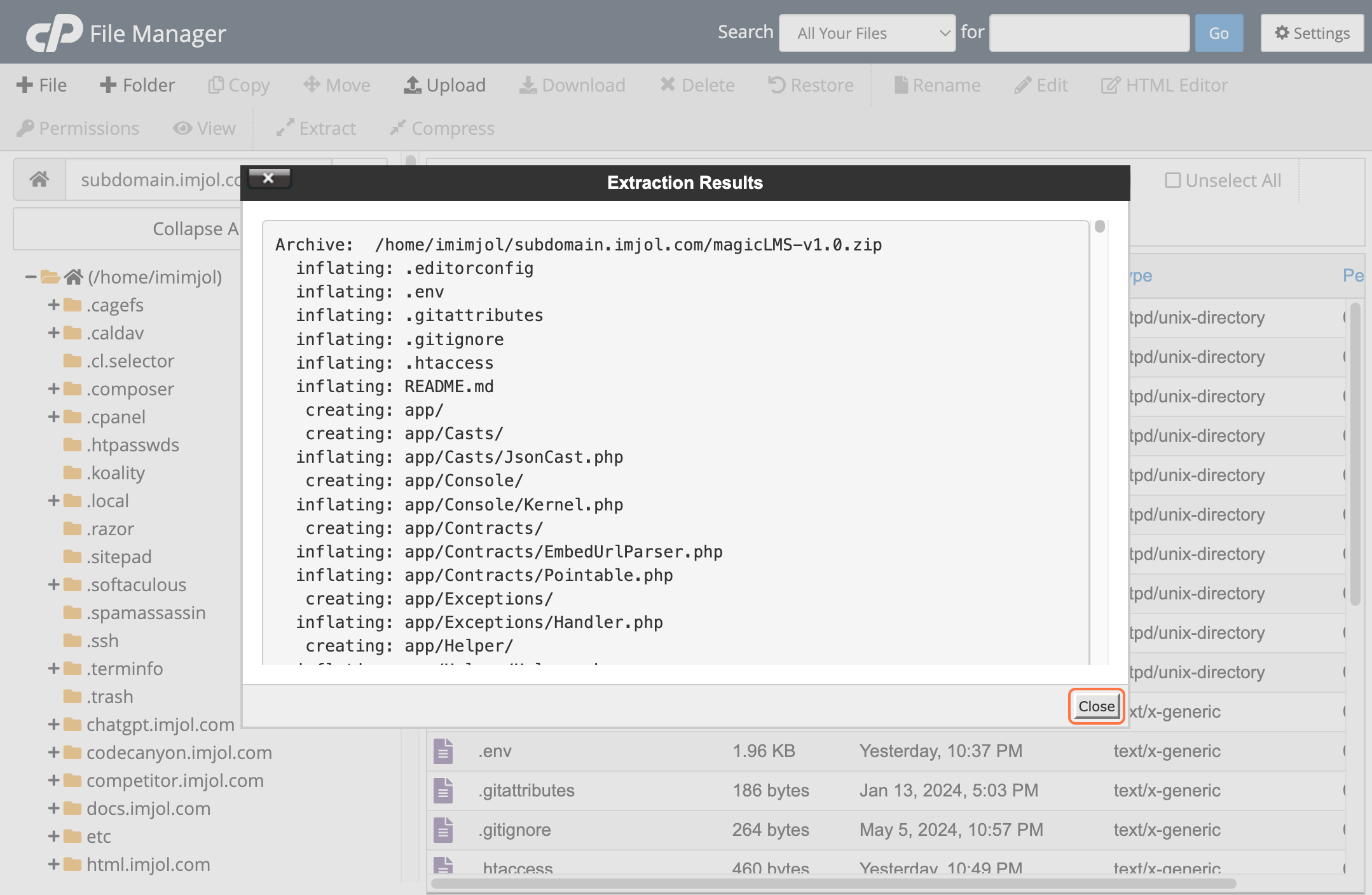Click the path field showing subdomain.imjol
The height and width of the screenshot is (895, 1372).
(154, 180)
